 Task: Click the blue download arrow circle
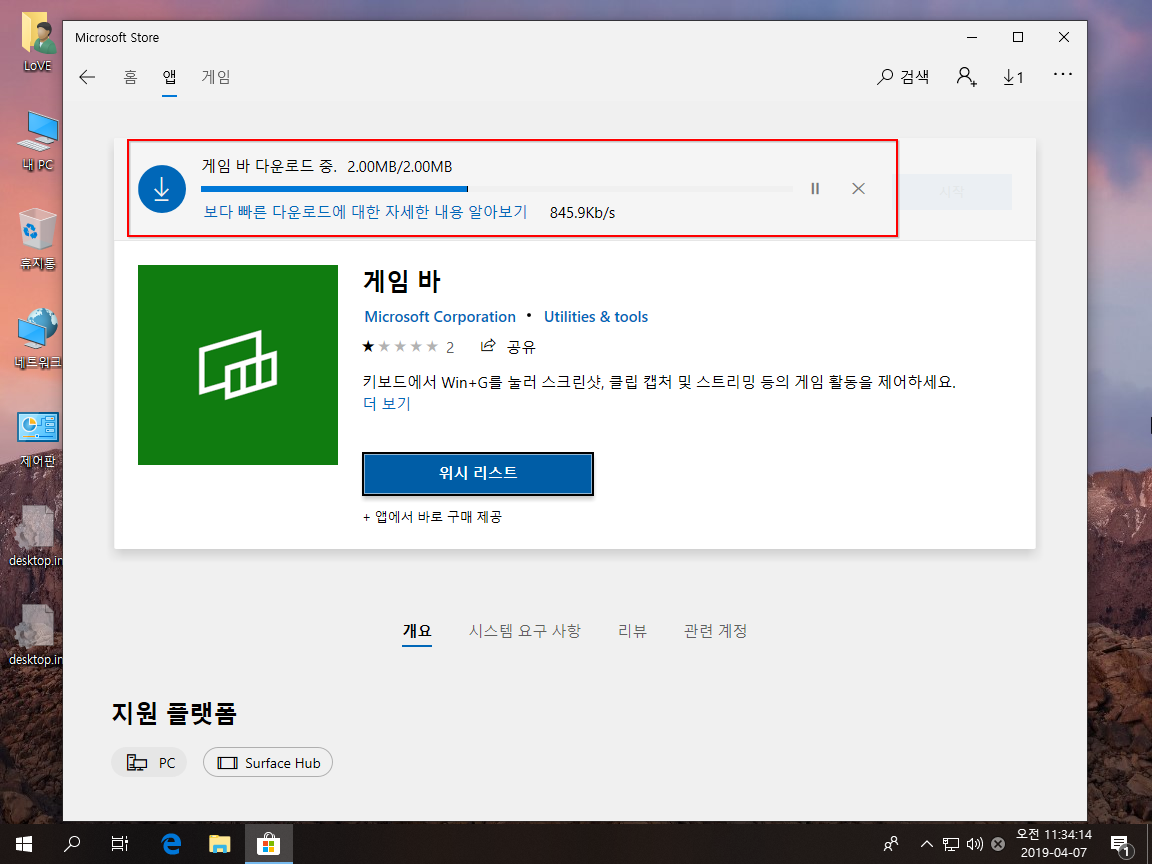point(162,189)
